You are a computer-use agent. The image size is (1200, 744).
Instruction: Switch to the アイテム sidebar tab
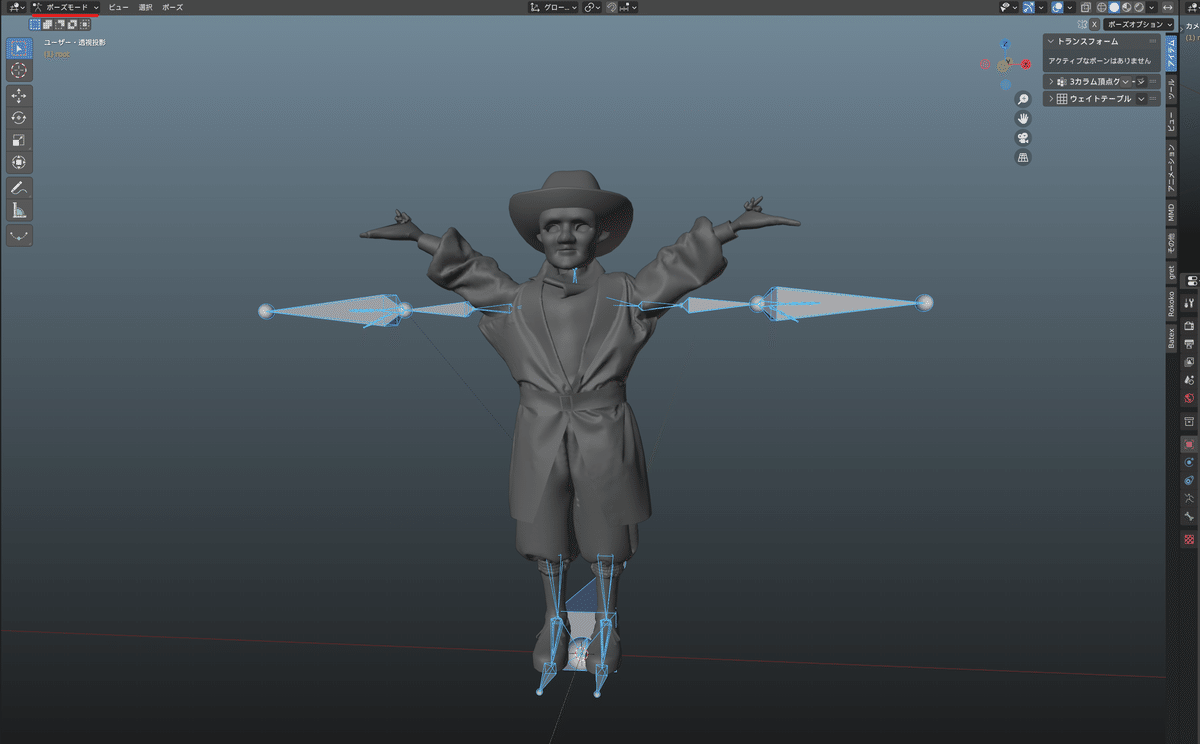coord(1171,52)
